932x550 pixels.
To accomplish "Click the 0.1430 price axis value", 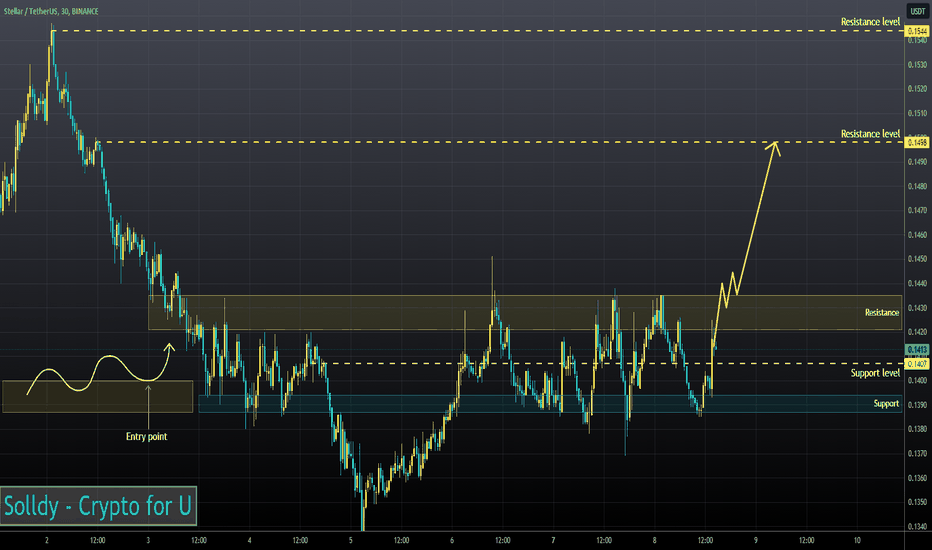I will [917, 307].
